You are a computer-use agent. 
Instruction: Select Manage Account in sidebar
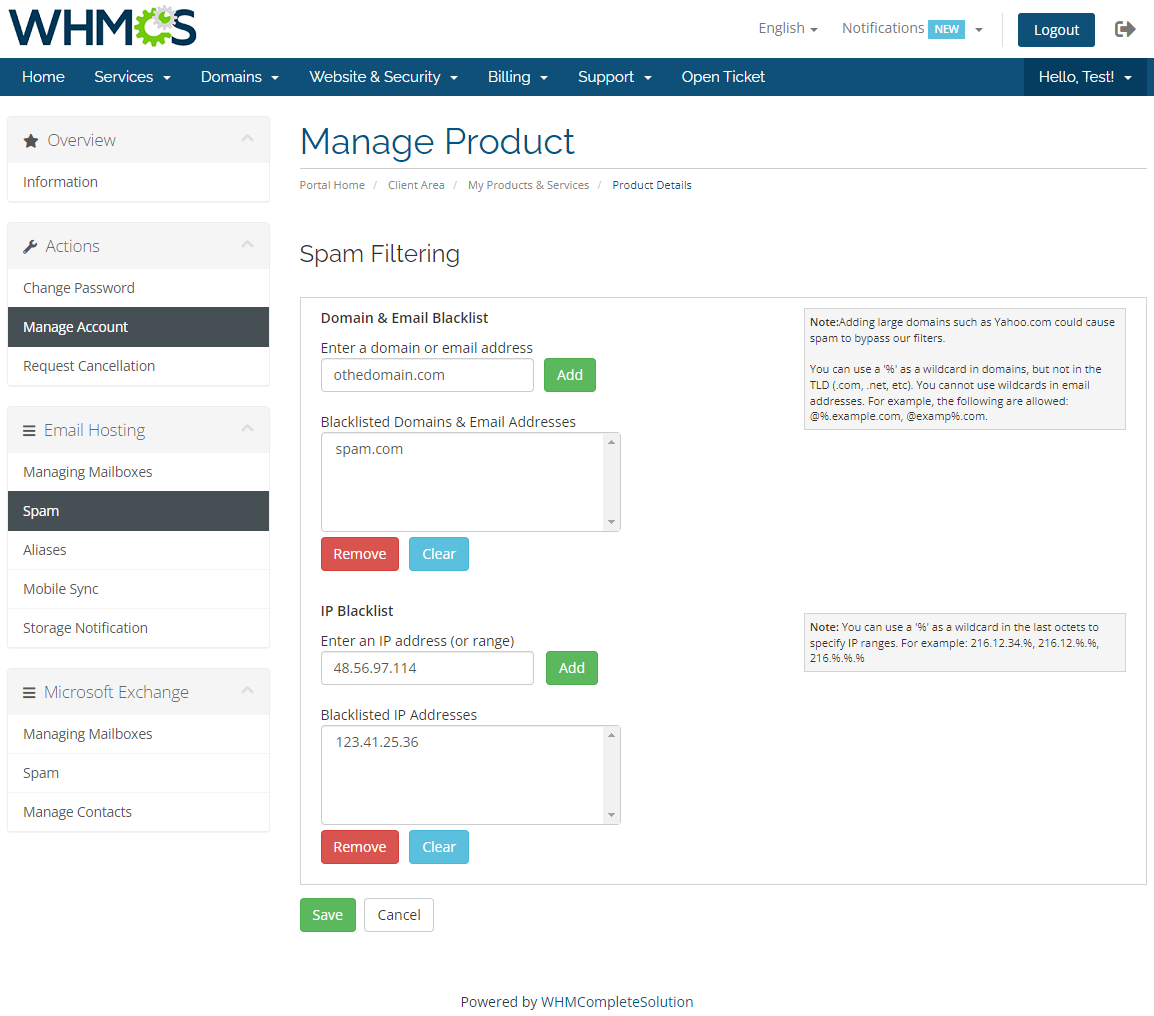(x=138, y=327)
